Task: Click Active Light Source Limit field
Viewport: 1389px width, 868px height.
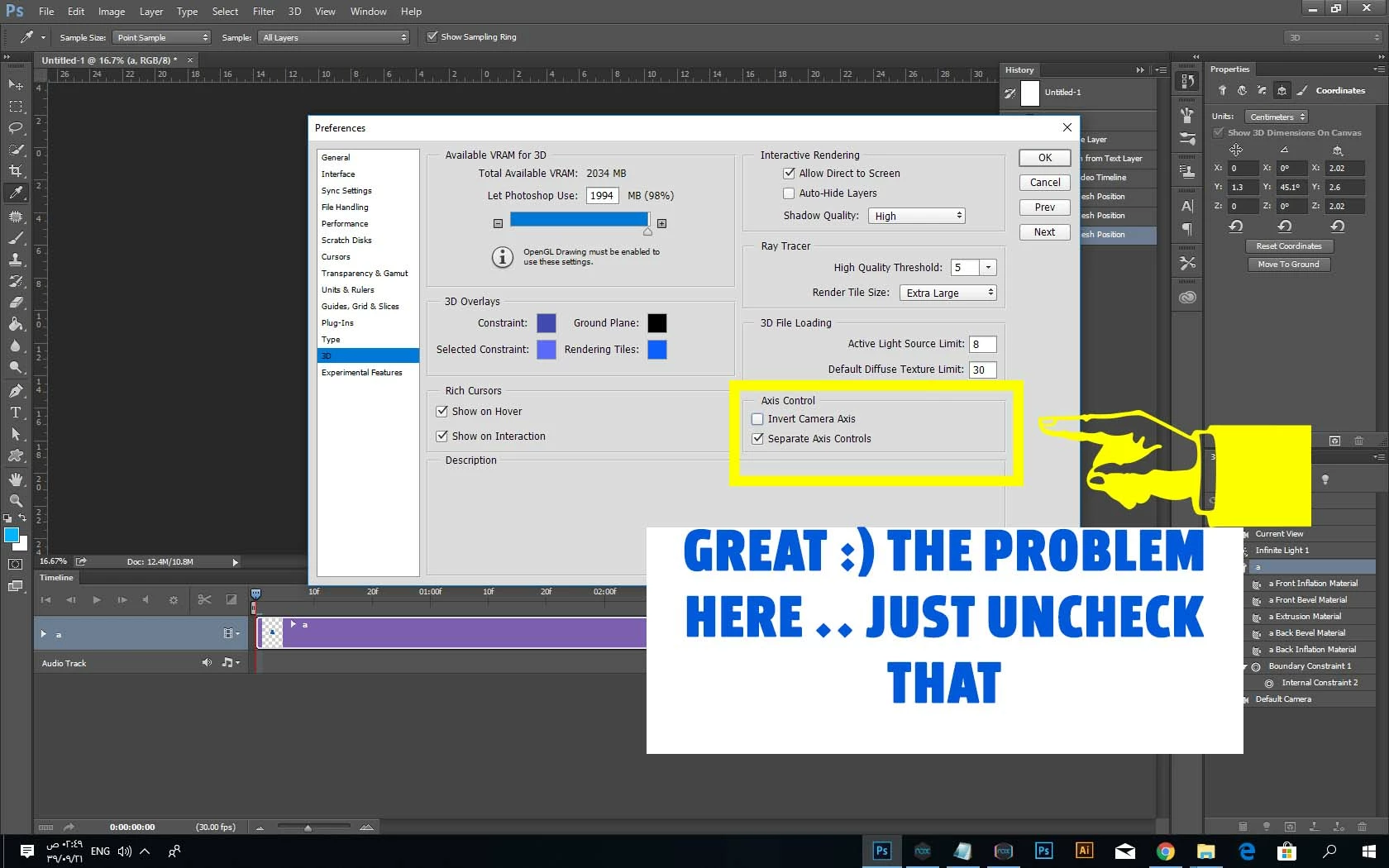Action: (x=983, y=344)
